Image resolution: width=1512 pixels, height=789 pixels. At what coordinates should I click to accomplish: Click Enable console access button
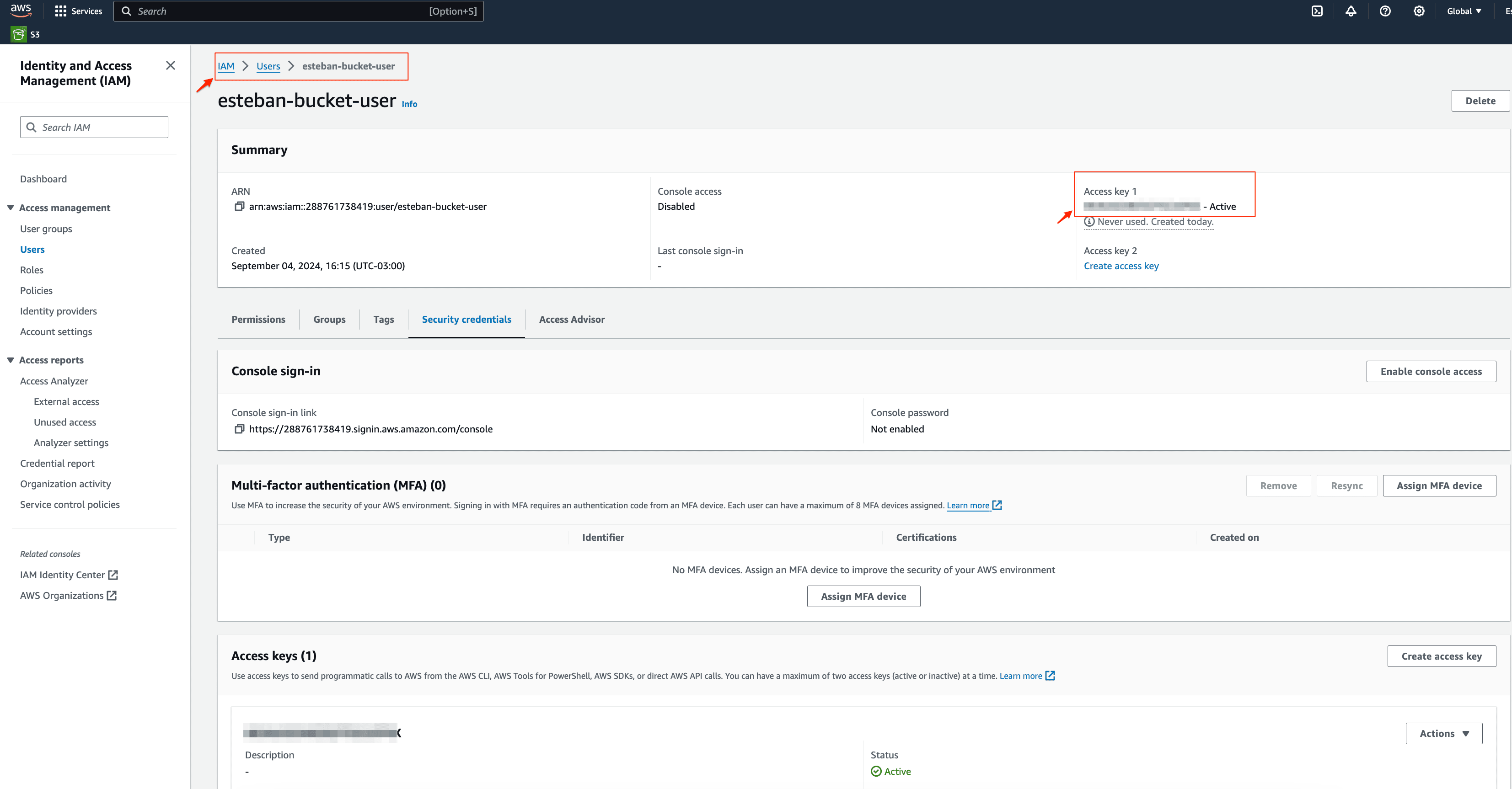coord(1431,371)
